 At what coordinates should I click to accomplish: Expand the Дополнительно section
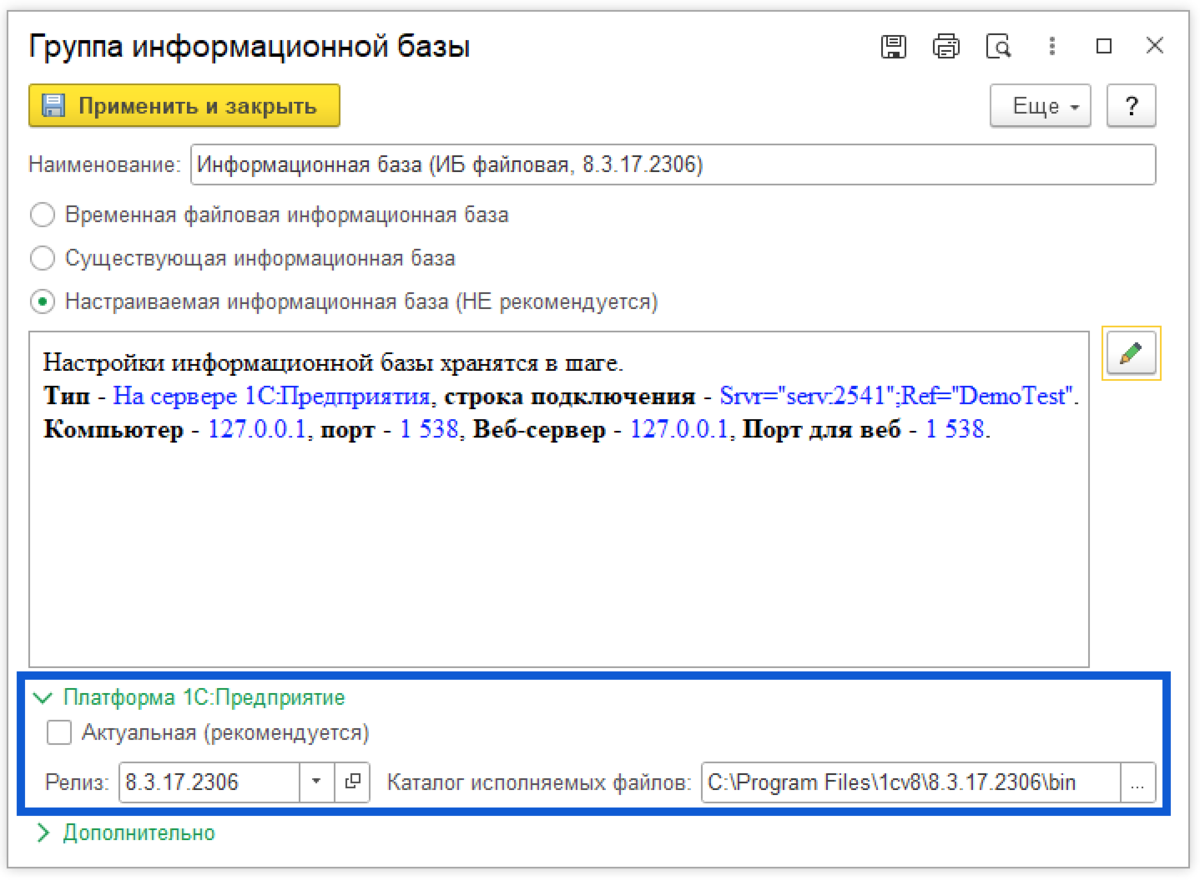[125, 832]
